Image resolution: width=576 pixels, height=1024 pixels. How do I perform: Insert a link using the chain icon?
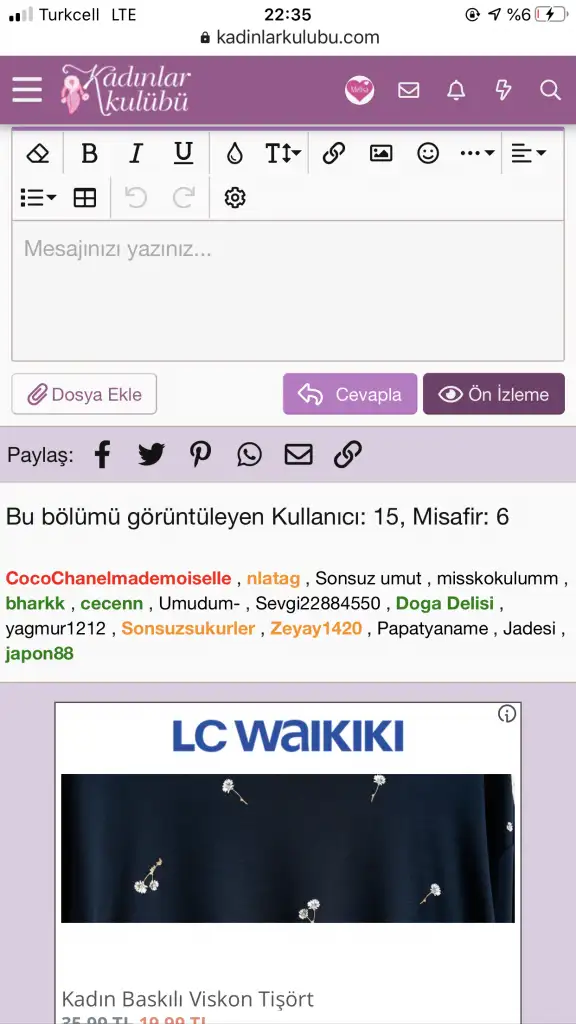(334, 153)
